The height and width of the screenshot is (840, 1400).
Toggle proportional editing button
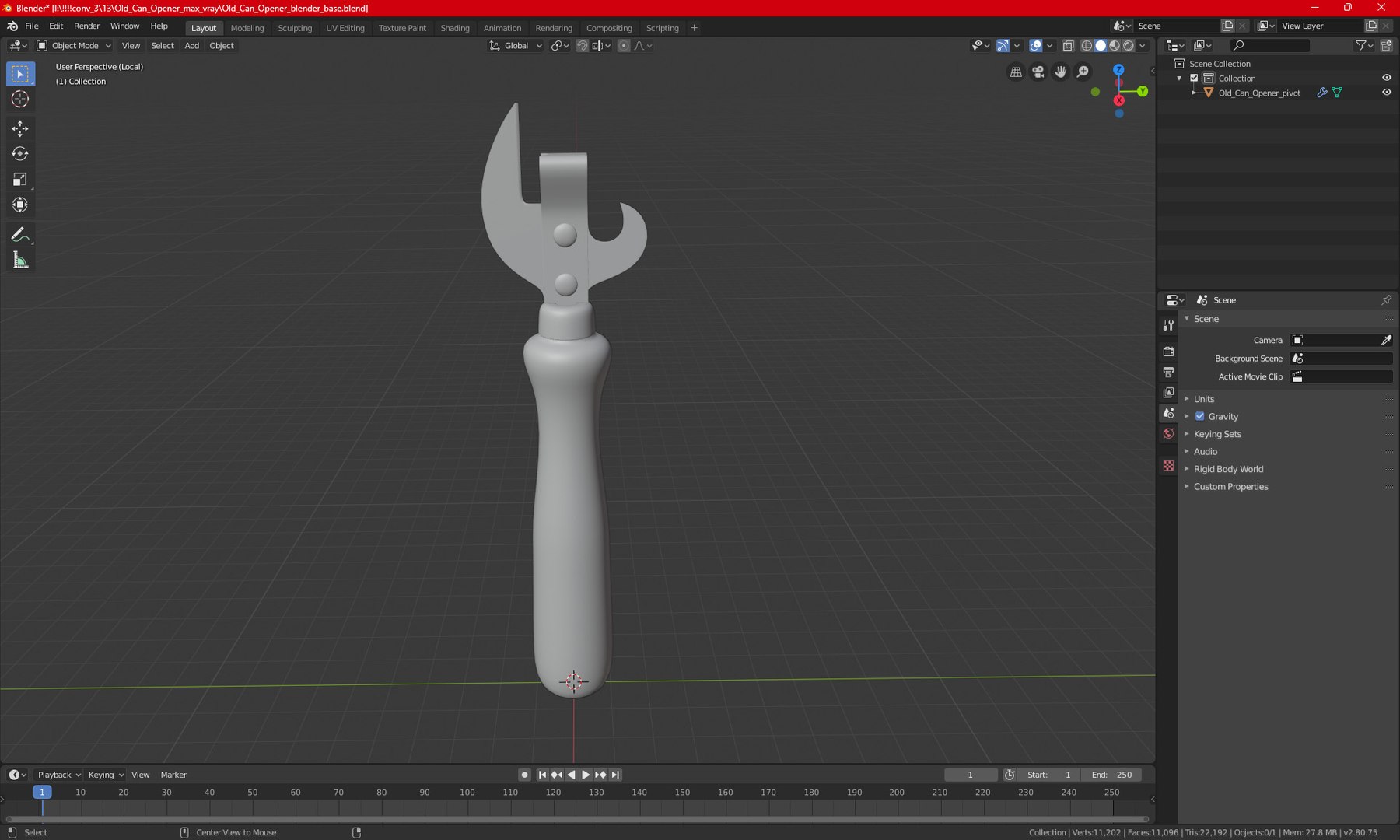coord(624,46)
